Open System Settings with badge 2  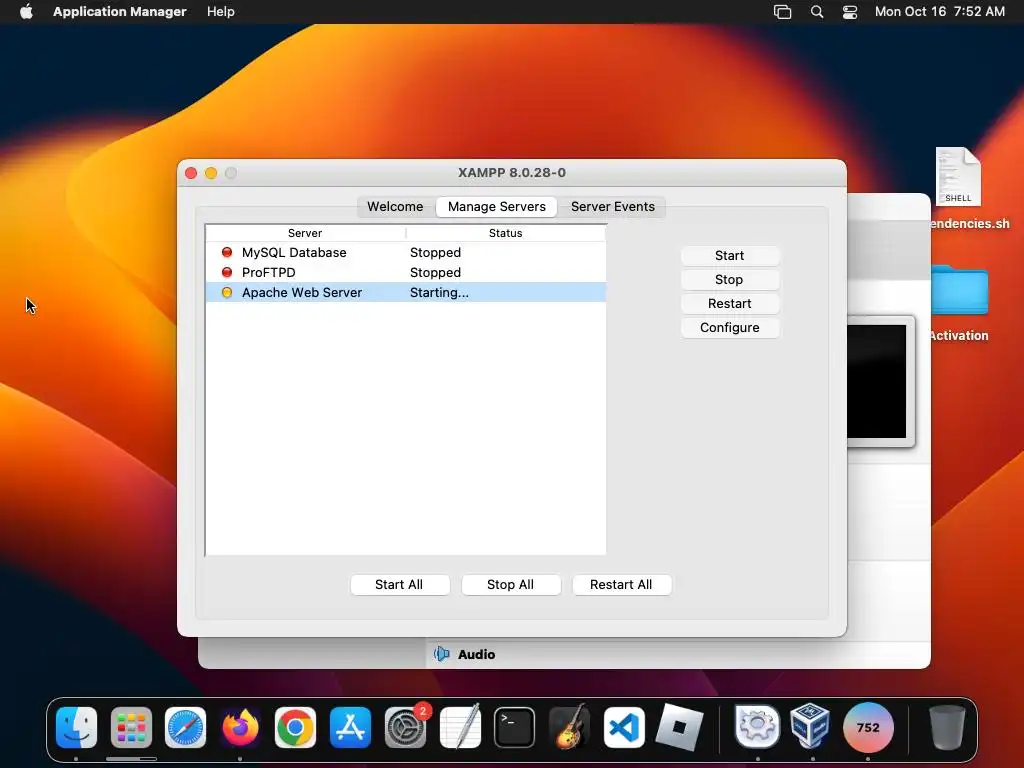[405, 727]
